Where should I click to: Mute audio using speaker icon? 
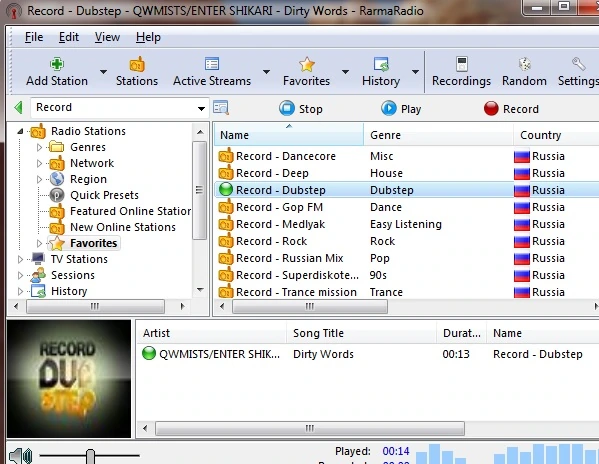click(20, 456)
